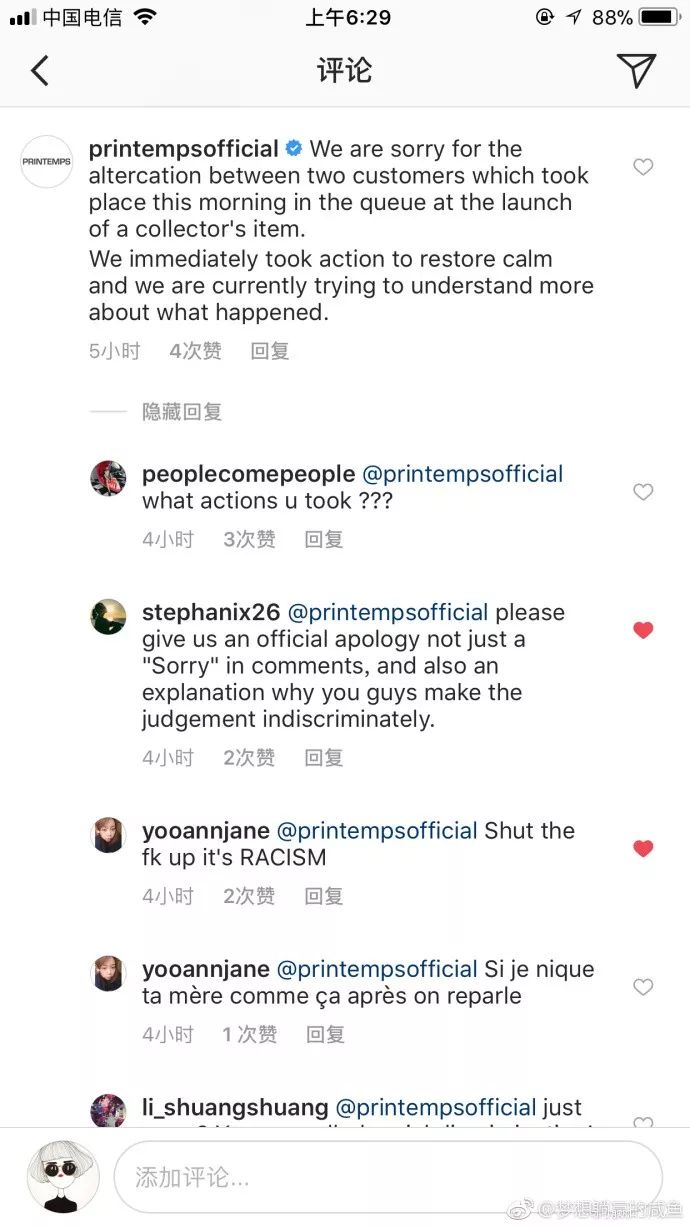Tap 回复 under printempsofficial's comment

(x=270, y=351)
